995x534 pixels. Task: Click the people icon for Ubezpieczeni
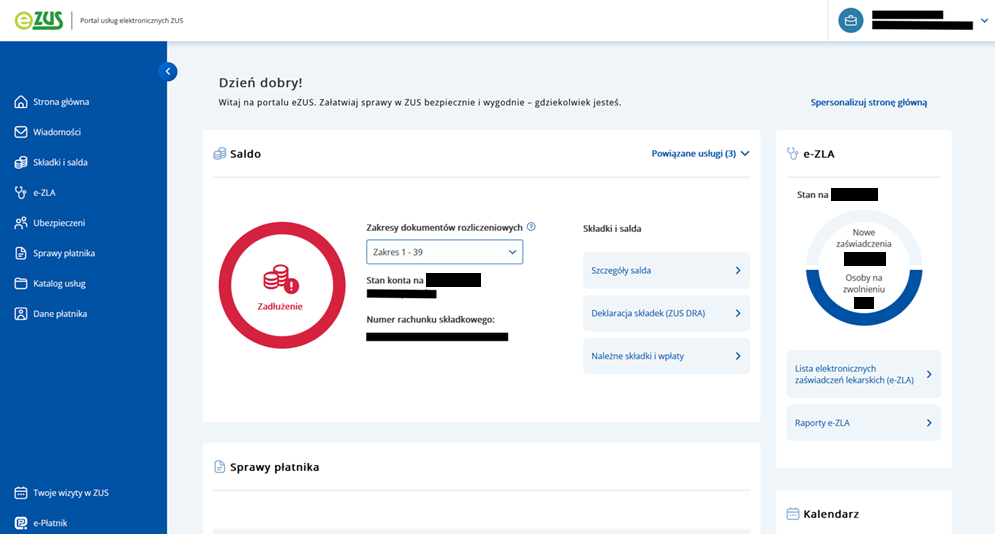[21, 223]
